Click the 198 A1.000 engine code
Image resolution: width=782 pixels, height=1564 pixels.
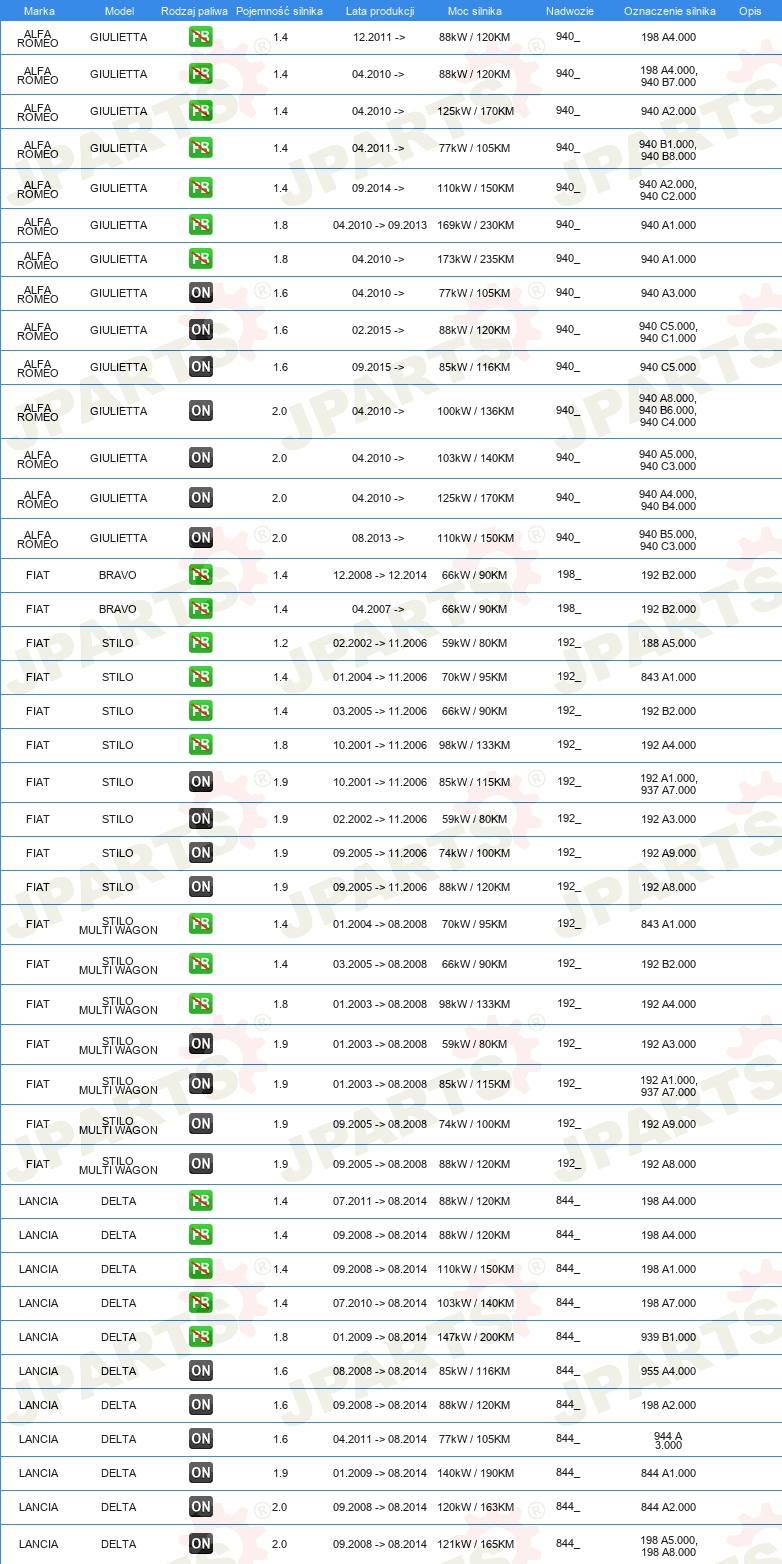click(669, 1269)
